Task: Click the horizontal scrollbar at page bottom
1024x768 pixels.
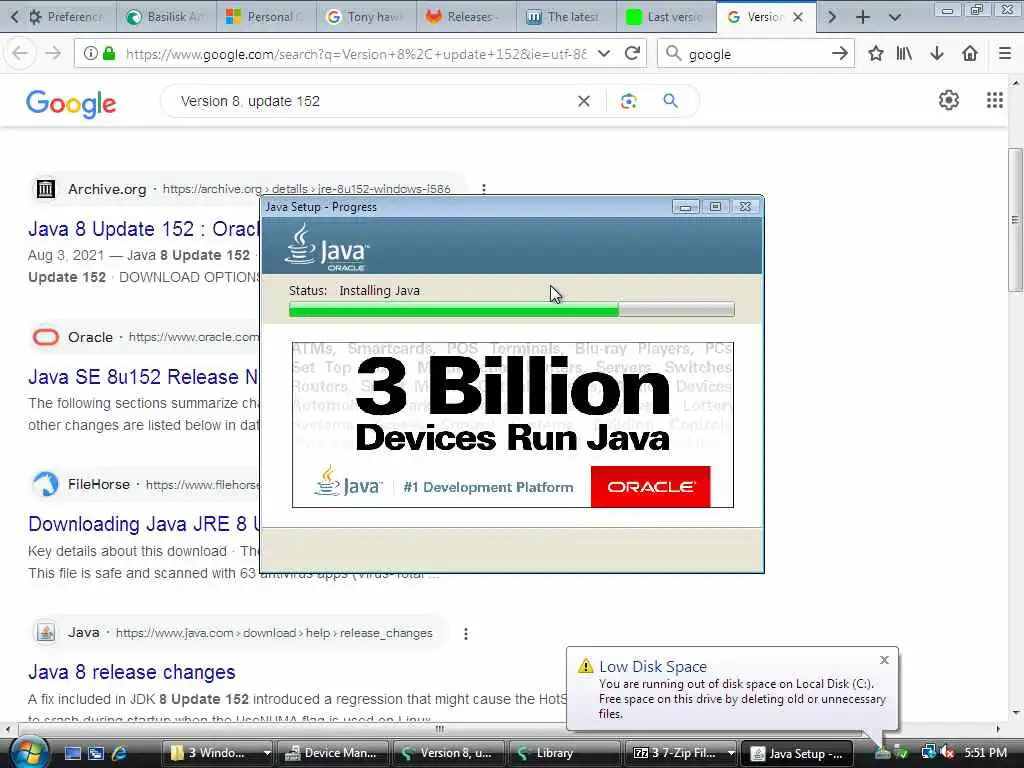Action: tap(439, 729)
